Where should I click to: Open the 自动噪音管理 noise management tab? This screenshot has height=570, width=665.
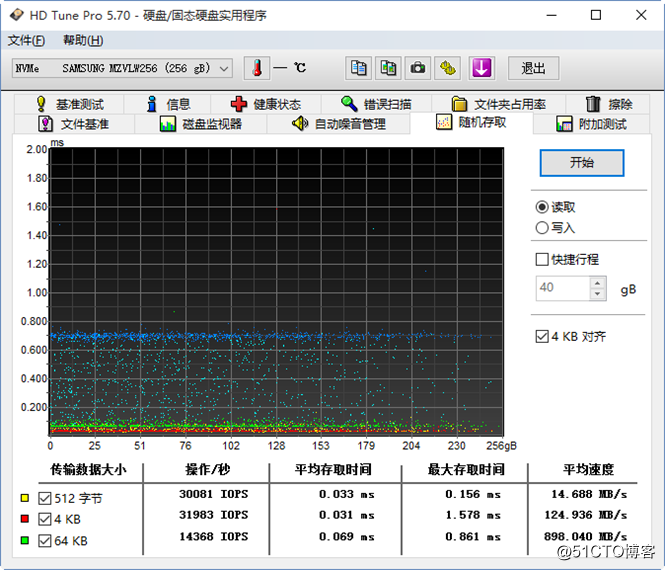point(338,124)
